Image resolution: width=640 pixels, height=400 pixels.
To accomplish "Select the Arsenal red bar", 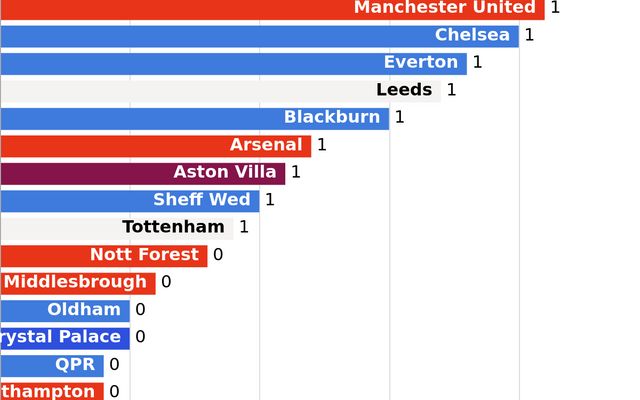I will click(x=155, y=146).
